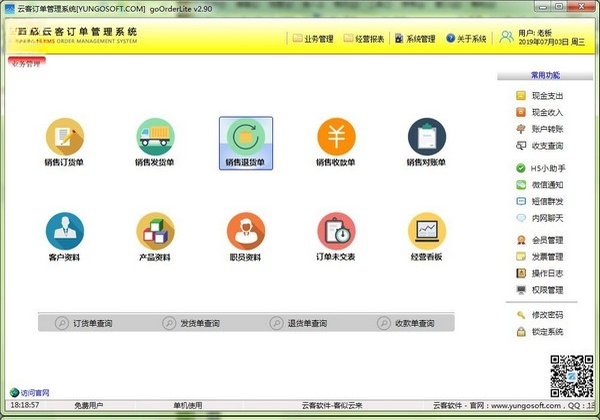Viewport: 600px width, 420px height.
Task: Open the 经营报表 menu
Action: click(364, 39)
